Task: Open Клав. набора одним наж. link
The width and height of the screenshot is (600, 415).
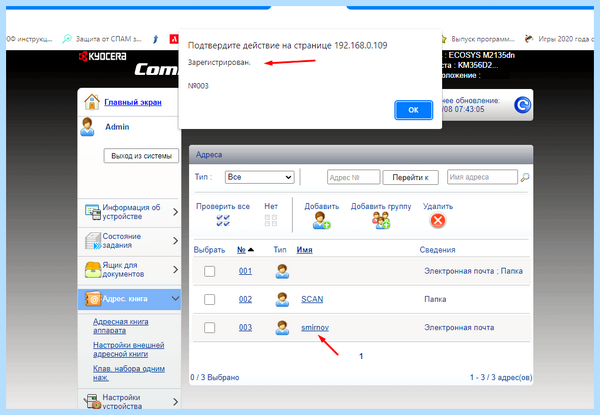Action: point(129,373)
